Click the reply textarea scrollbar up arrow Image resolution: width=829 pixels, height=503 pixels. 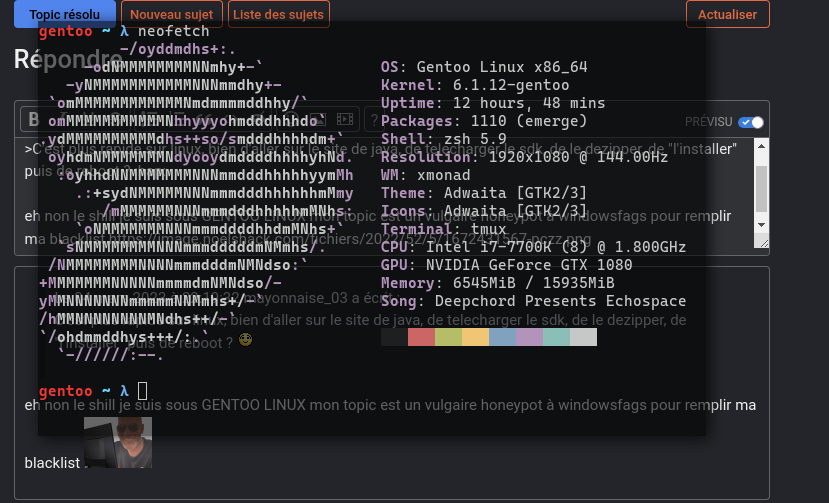point(761,146)
